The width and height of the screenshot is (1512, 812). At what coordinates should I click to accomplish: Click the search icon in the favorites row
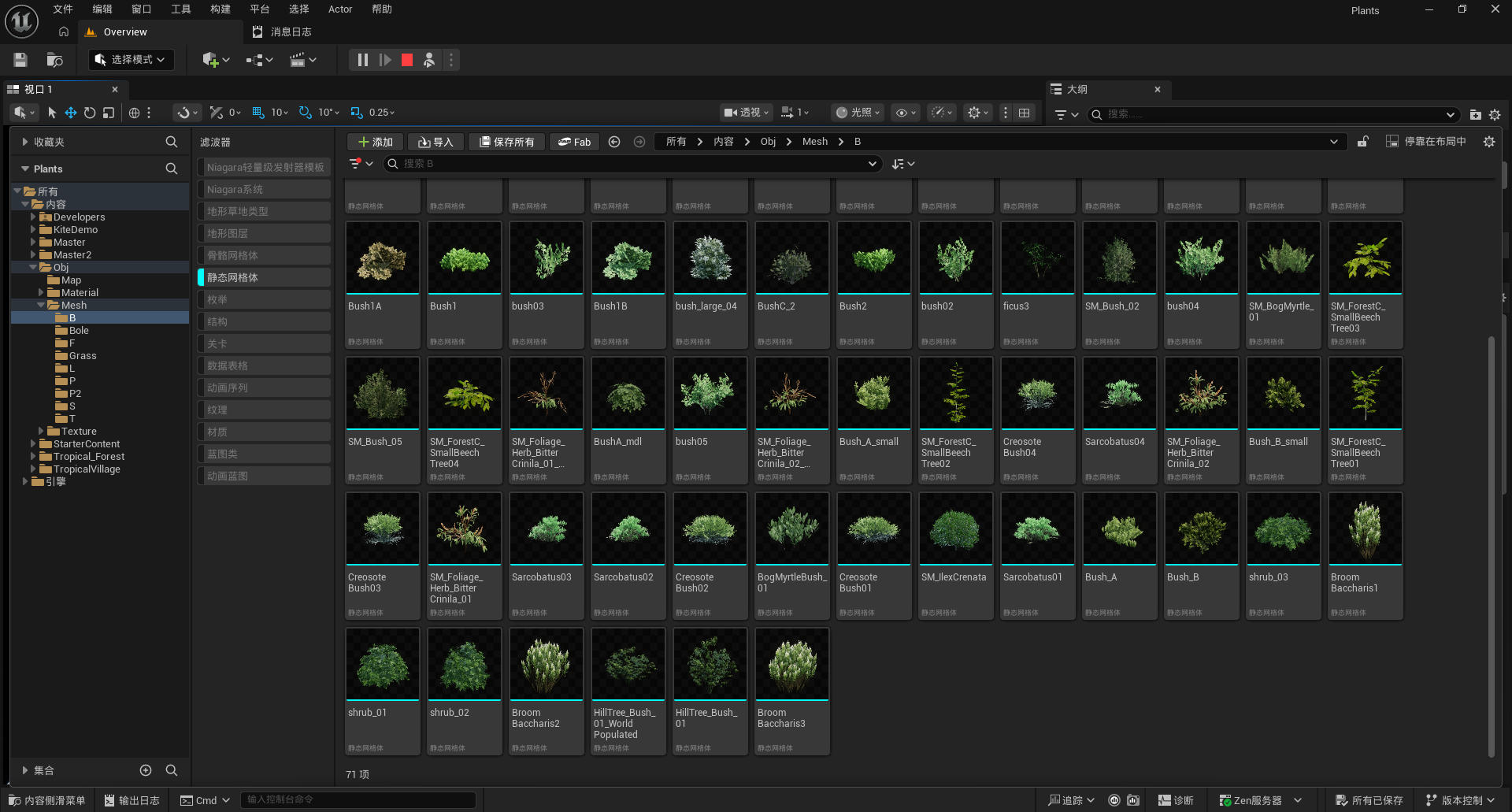point(172,142)
